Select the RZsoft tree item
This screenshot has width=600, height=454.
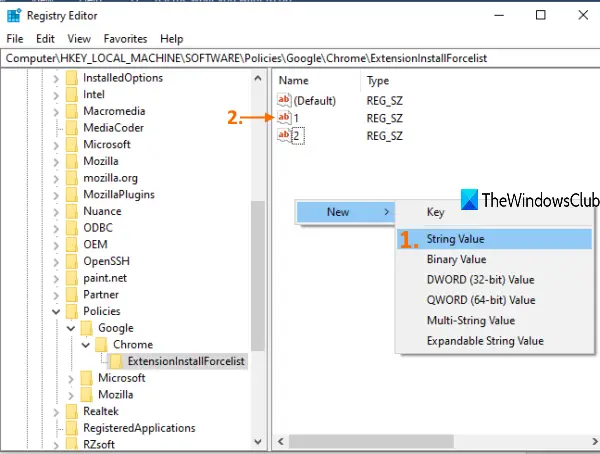[x=99, y=444]
